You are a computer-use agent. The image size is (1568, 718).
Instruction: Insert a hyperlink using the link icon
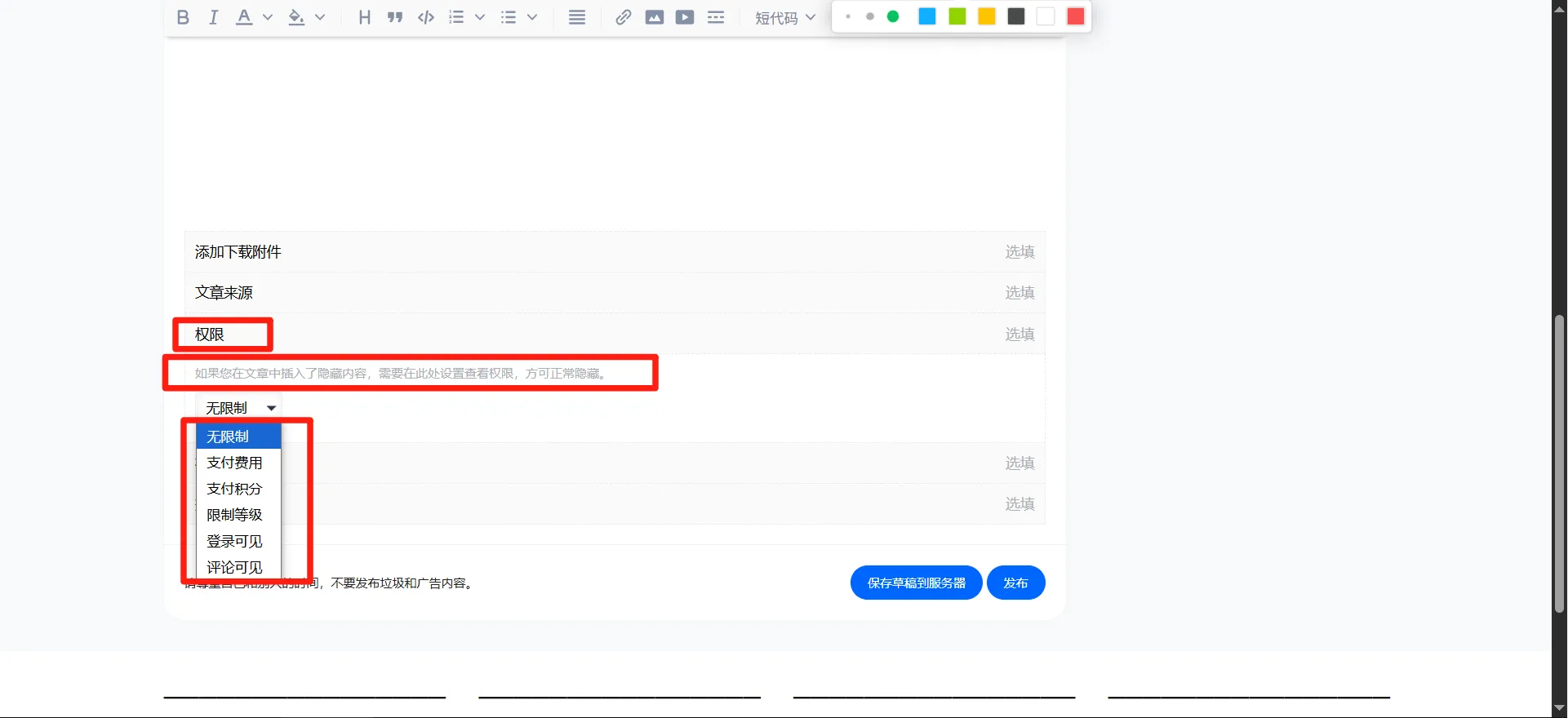tap(623, 17)
